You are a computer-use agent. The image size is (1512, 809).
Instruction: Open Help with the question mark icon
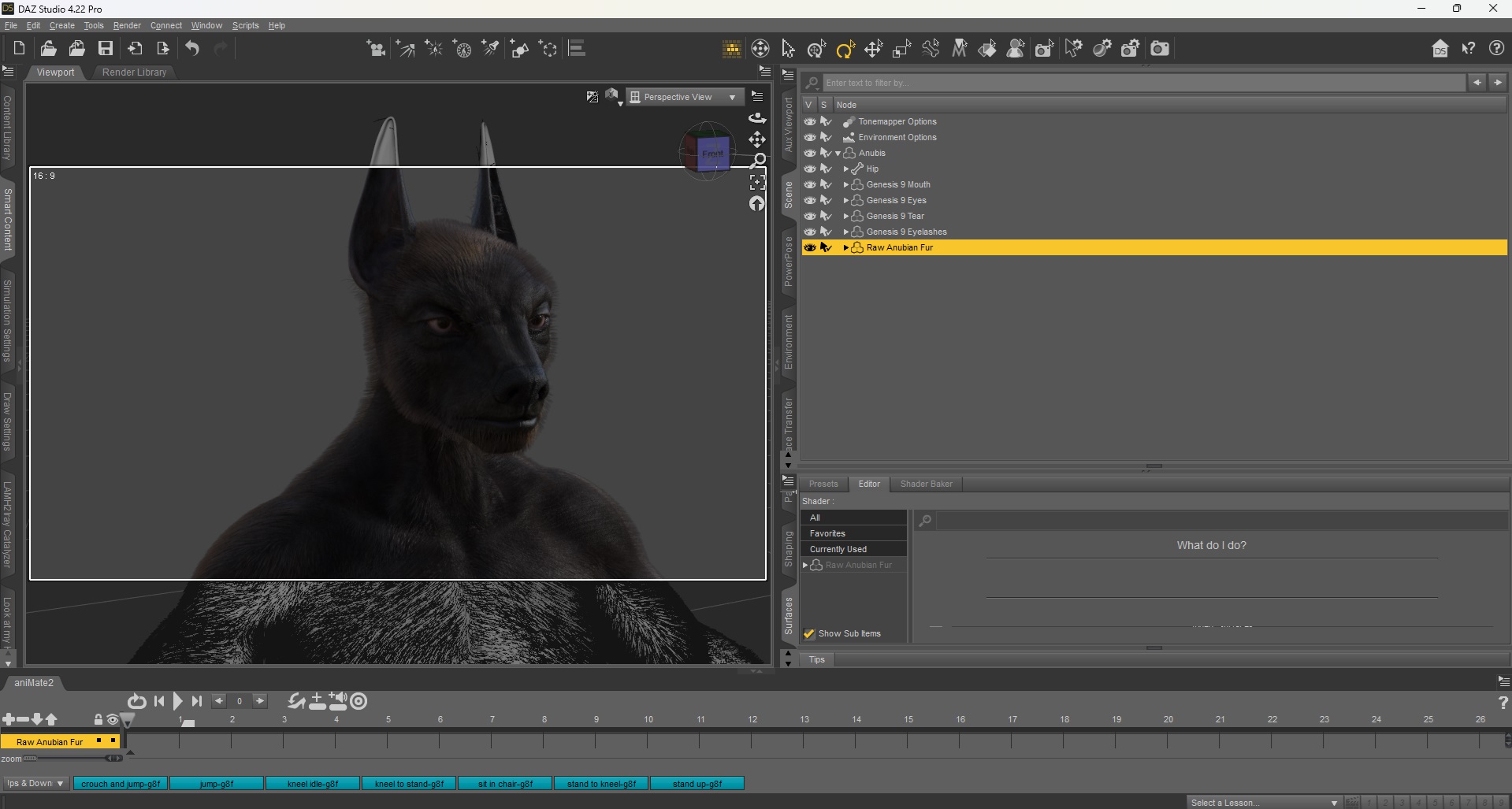(x=1497, y=49)
